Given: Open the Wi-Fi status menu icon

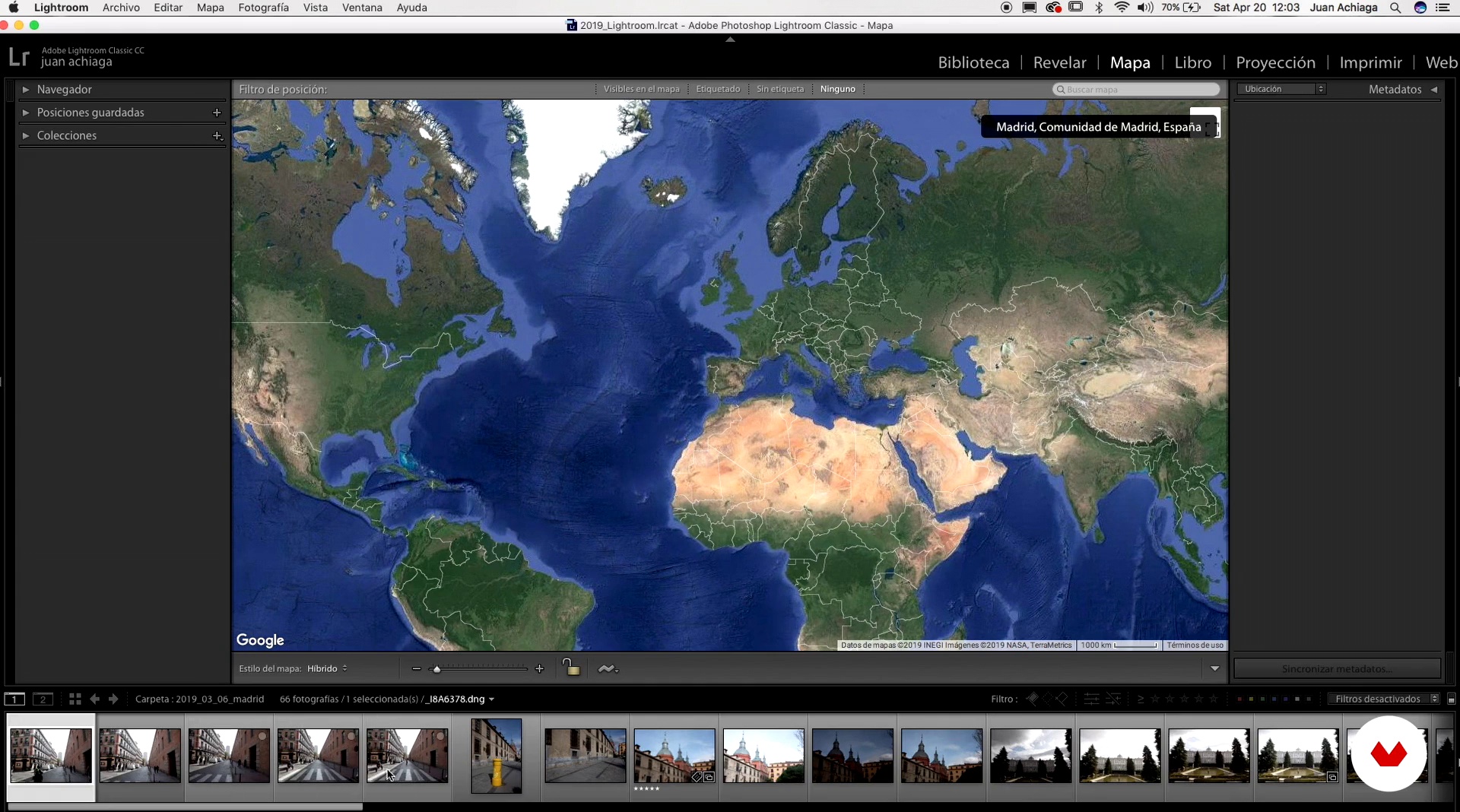Looking at the screenshot, I should [x=1122, y=8].
